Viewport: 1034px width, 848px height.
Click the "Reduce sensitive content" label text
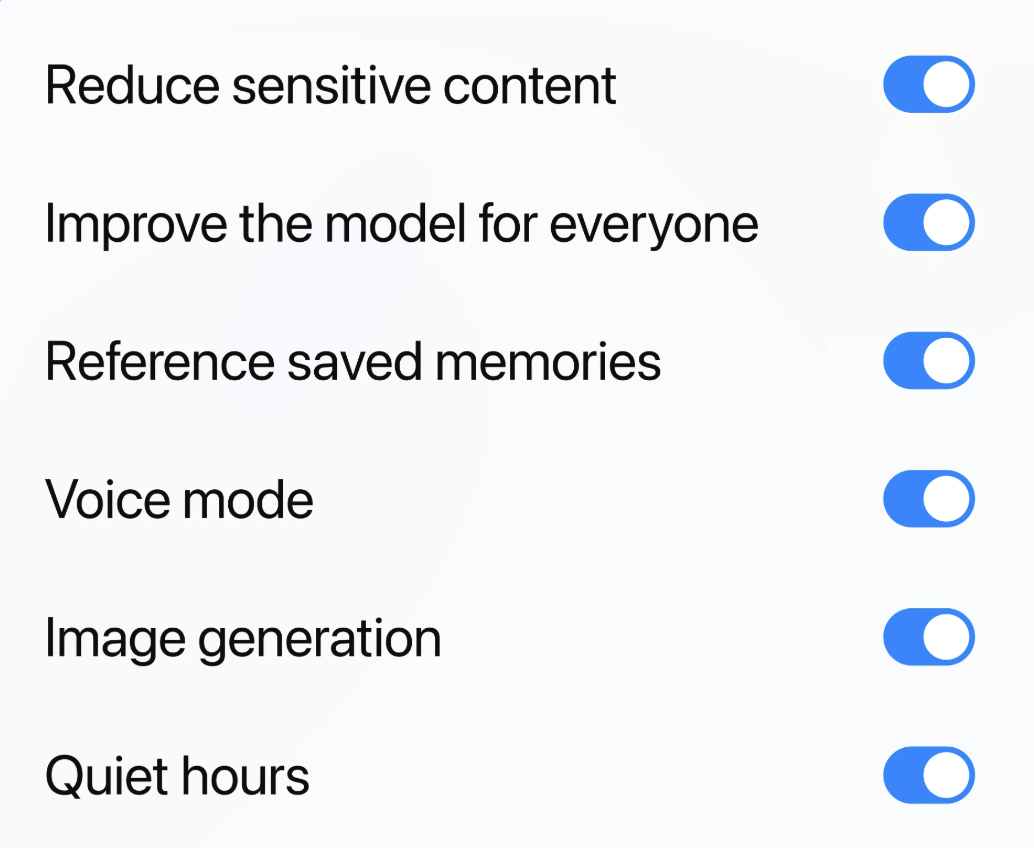pos(331,86)
